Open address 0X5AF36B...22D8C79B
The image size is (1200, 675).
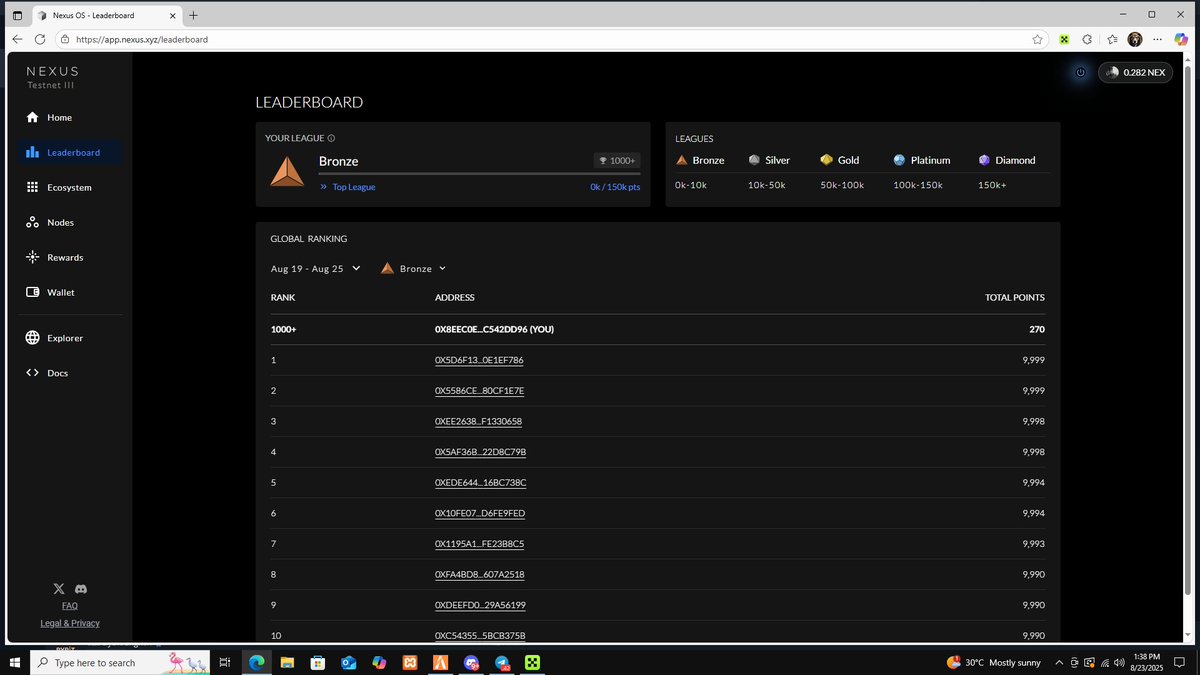tap(480, 452)
